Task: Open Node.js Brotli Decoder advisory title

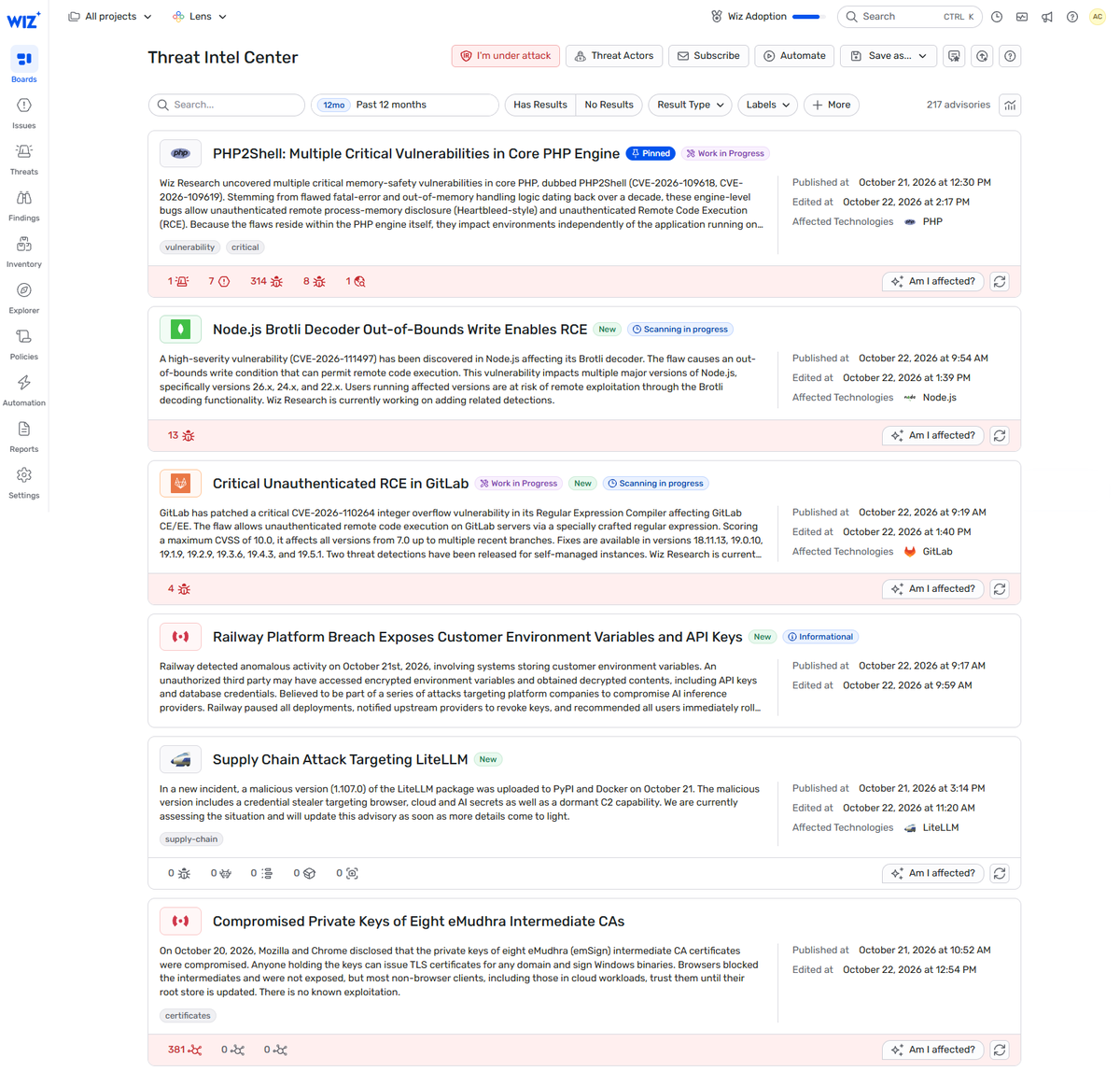Action: [399, 330]
